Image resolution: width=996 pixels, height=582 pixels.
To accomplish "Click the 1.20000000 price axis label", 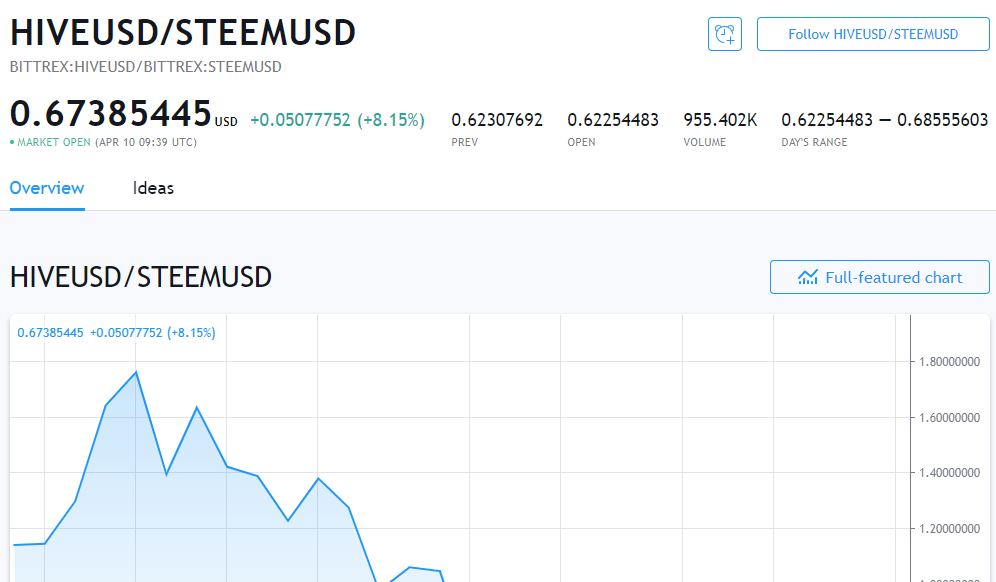I will point(950,529).
